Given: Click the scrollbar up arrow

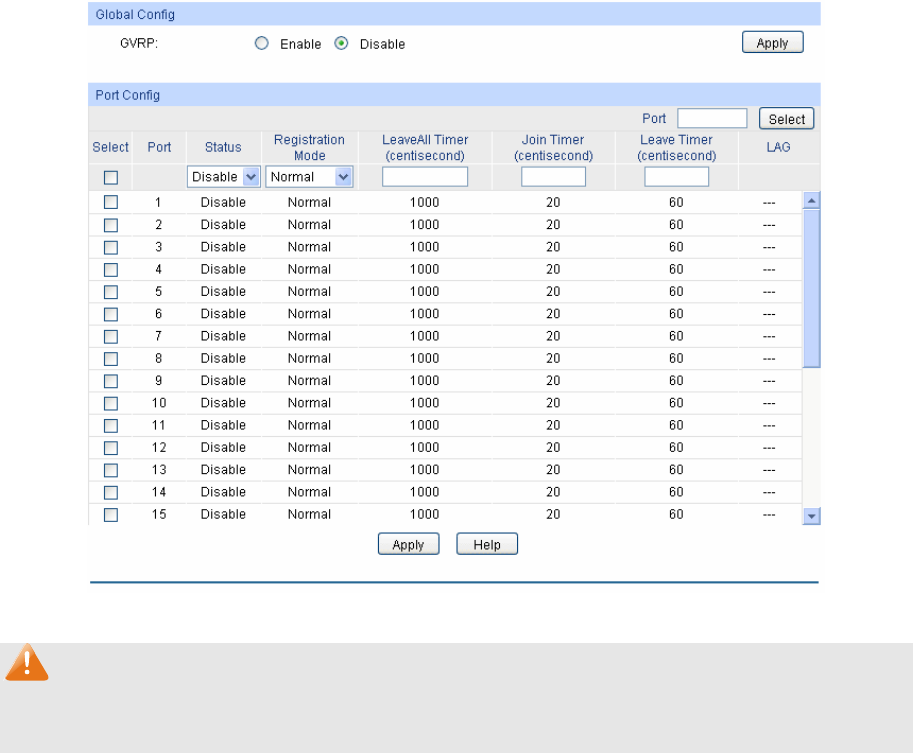Looking at the screenshot, I should pyautogui.click(x=811, y=200).
